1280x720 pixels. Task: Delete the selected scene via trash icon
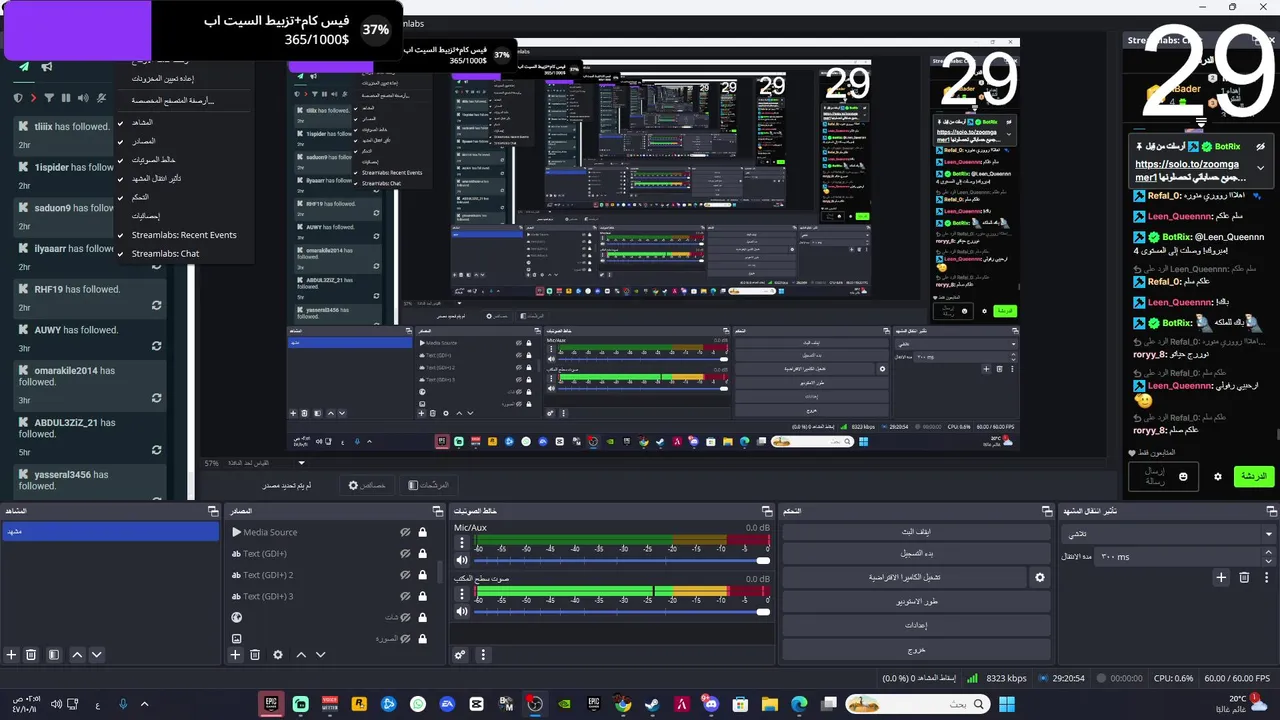pos(31,655)
